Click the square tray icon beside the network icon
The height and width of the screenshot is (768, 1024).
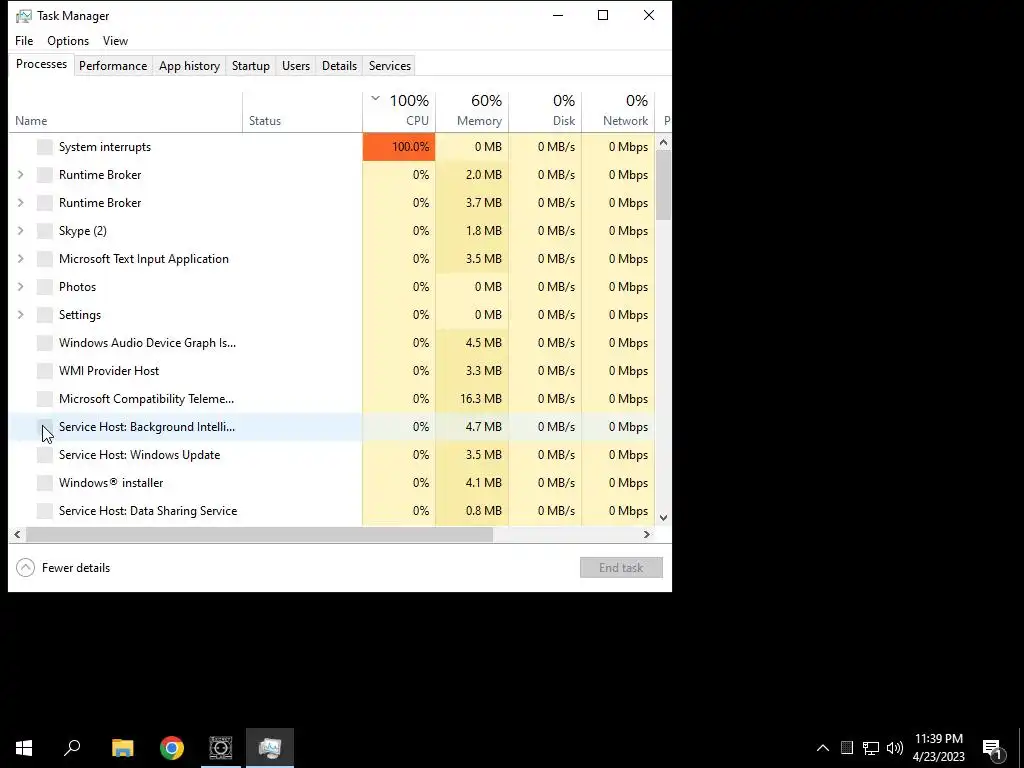(847, 748)
